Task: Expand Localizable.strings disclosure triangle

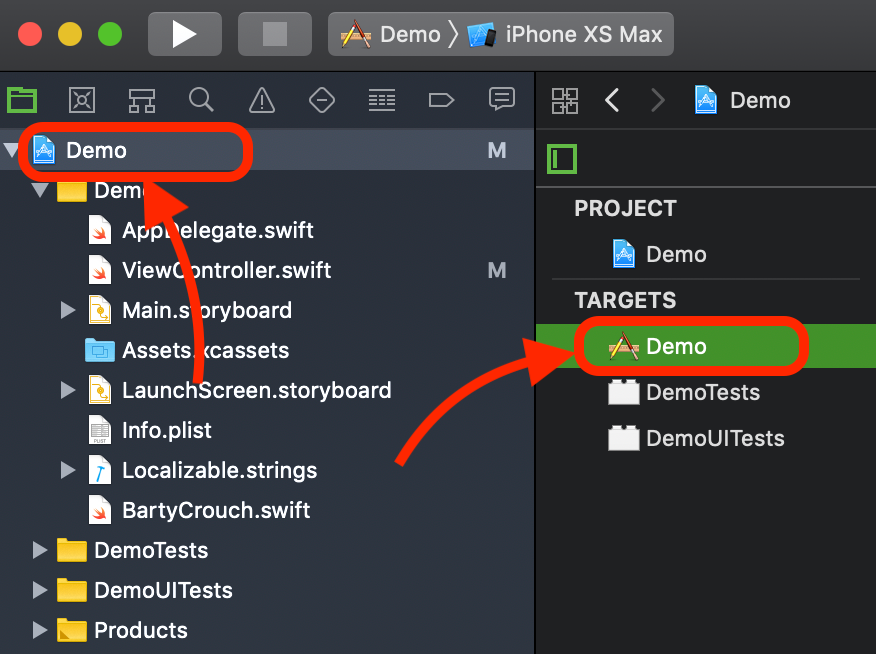Action: (68, 470)
